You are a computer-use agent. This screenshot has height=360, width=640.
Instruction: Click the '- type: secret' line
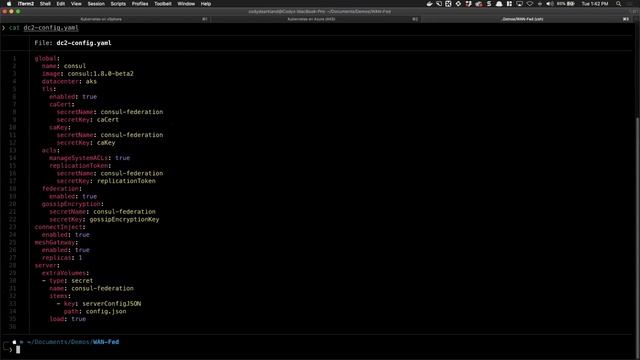tap(67, 281)
